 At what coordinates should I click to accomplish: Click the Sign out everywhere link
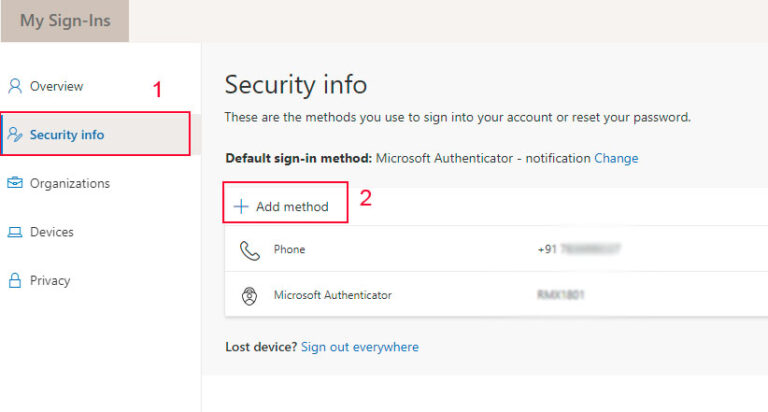coord(360,347)
